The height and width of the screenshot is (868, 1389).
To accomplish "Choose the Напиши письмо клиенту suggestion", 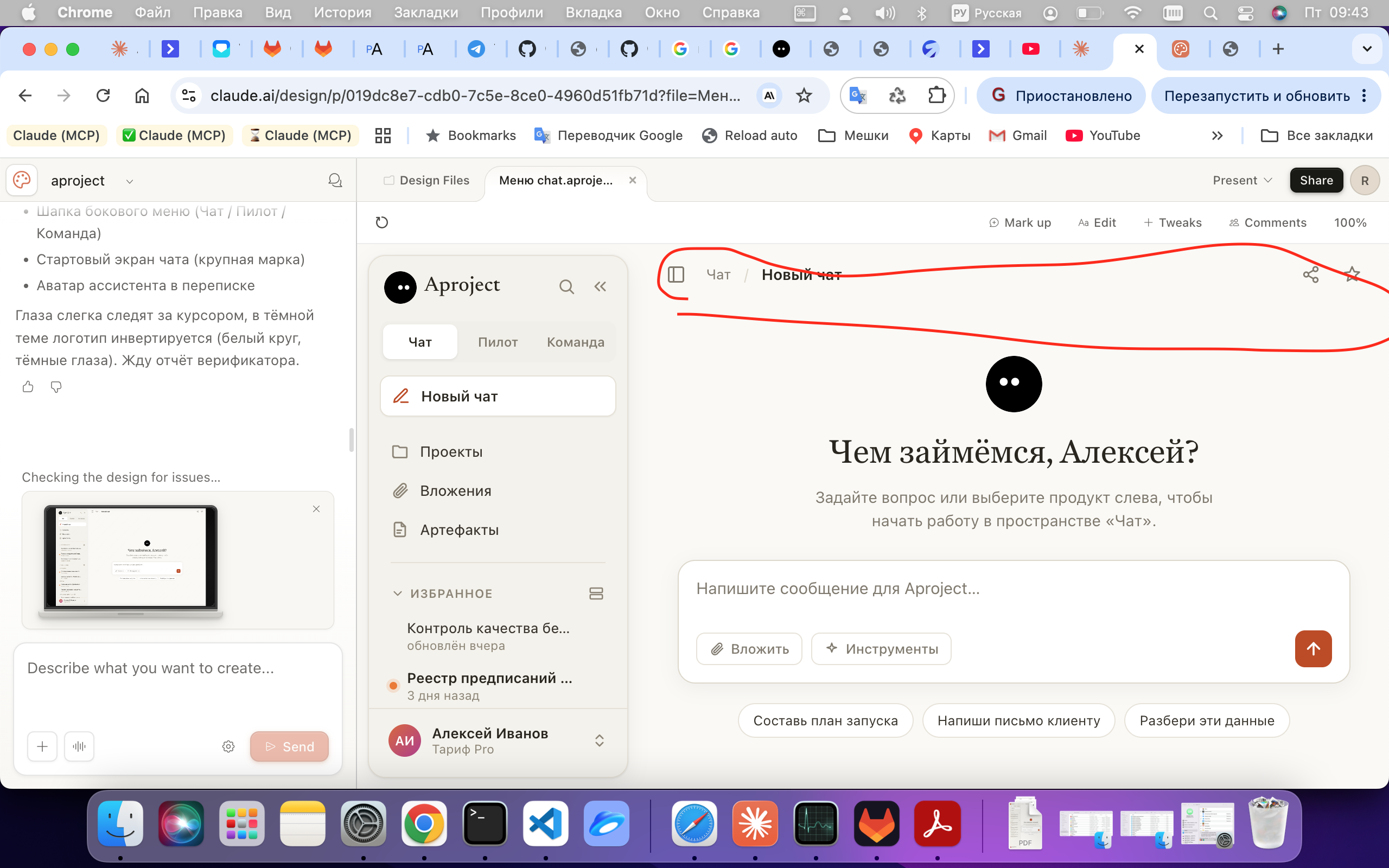I will coord(1019,720).
